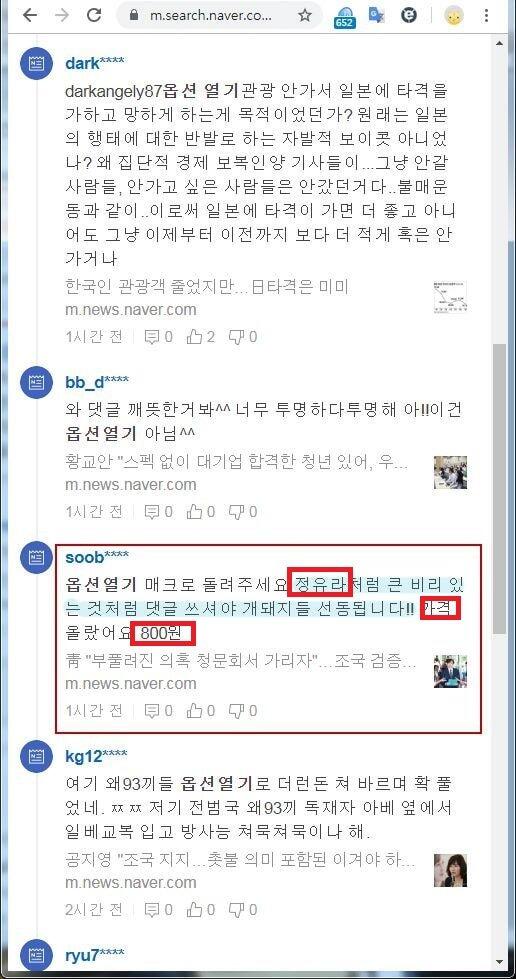Go back using the browser back arrow
516x979 pixels.
click(29, 16)
